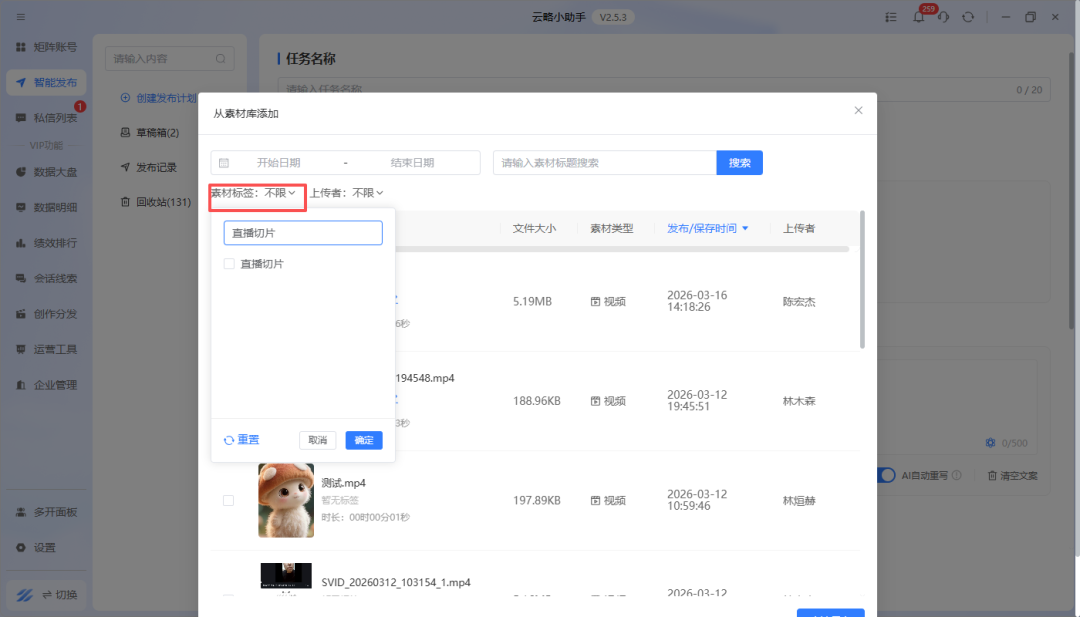Click the 重置 reset icon link
This screenshot has width=1080, height=617.
241,440
